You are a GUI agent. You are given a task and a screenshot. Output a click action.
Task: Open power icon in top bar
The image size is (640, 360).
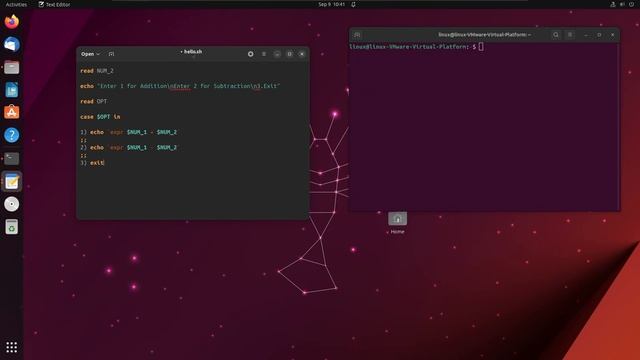tap(631, 4)
